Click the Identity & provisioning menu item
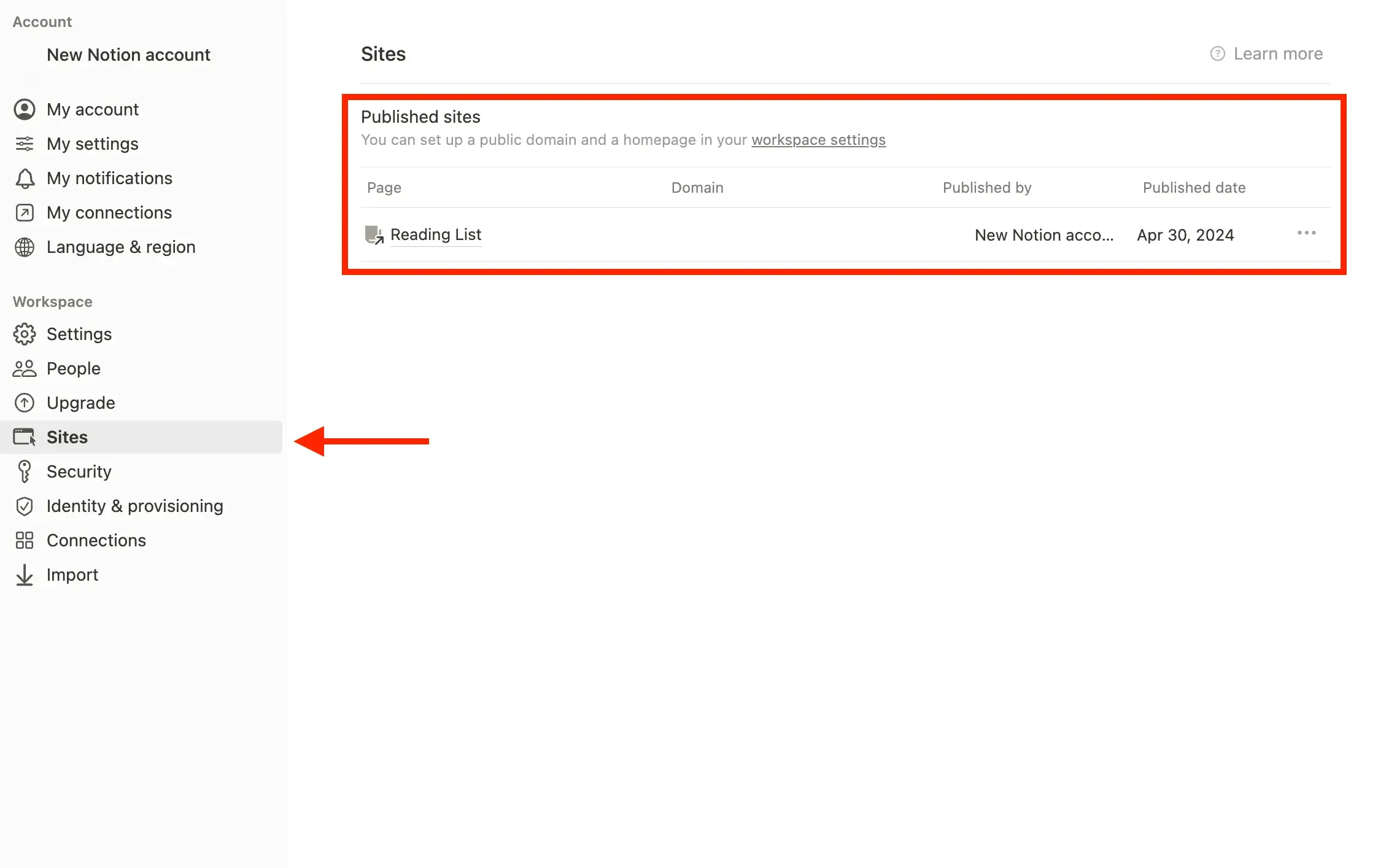1397x868 pixels. point(135,505)
